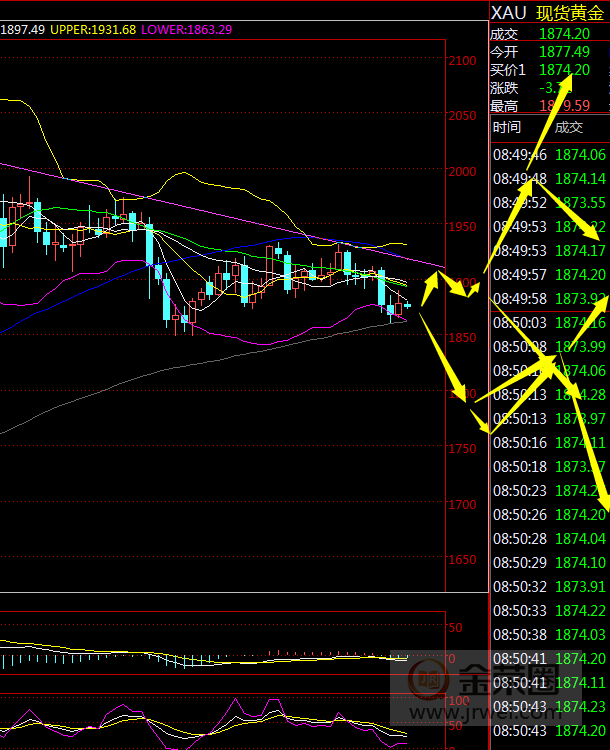Click the UPPER:1931.68 Bollinger label
Screen dimensions: 610x750
tap(94, 29)
